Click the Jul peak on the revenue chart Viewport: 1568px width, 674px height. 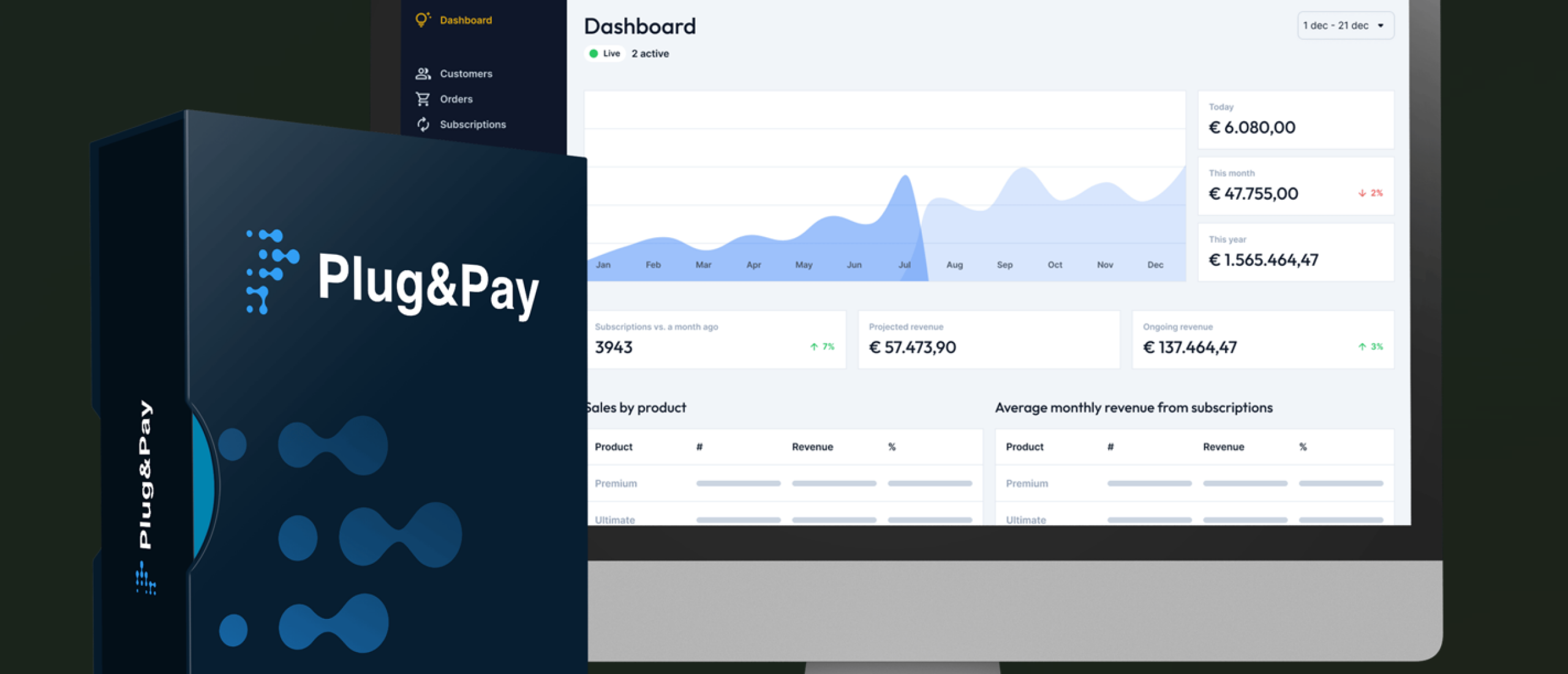pyautogui.click(x=905, y=178)
